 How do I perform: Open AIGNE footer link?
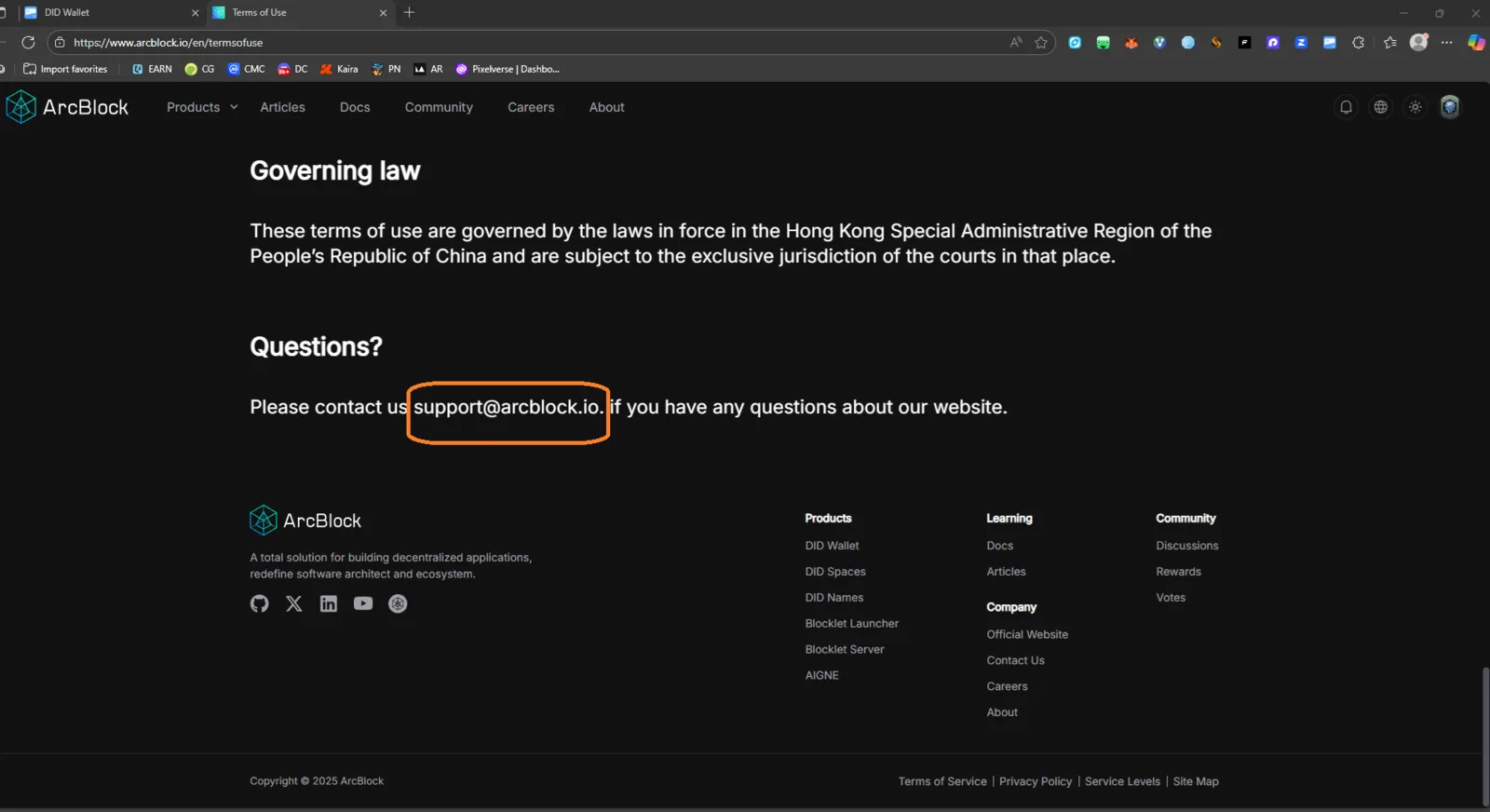[x=821, y=675]
